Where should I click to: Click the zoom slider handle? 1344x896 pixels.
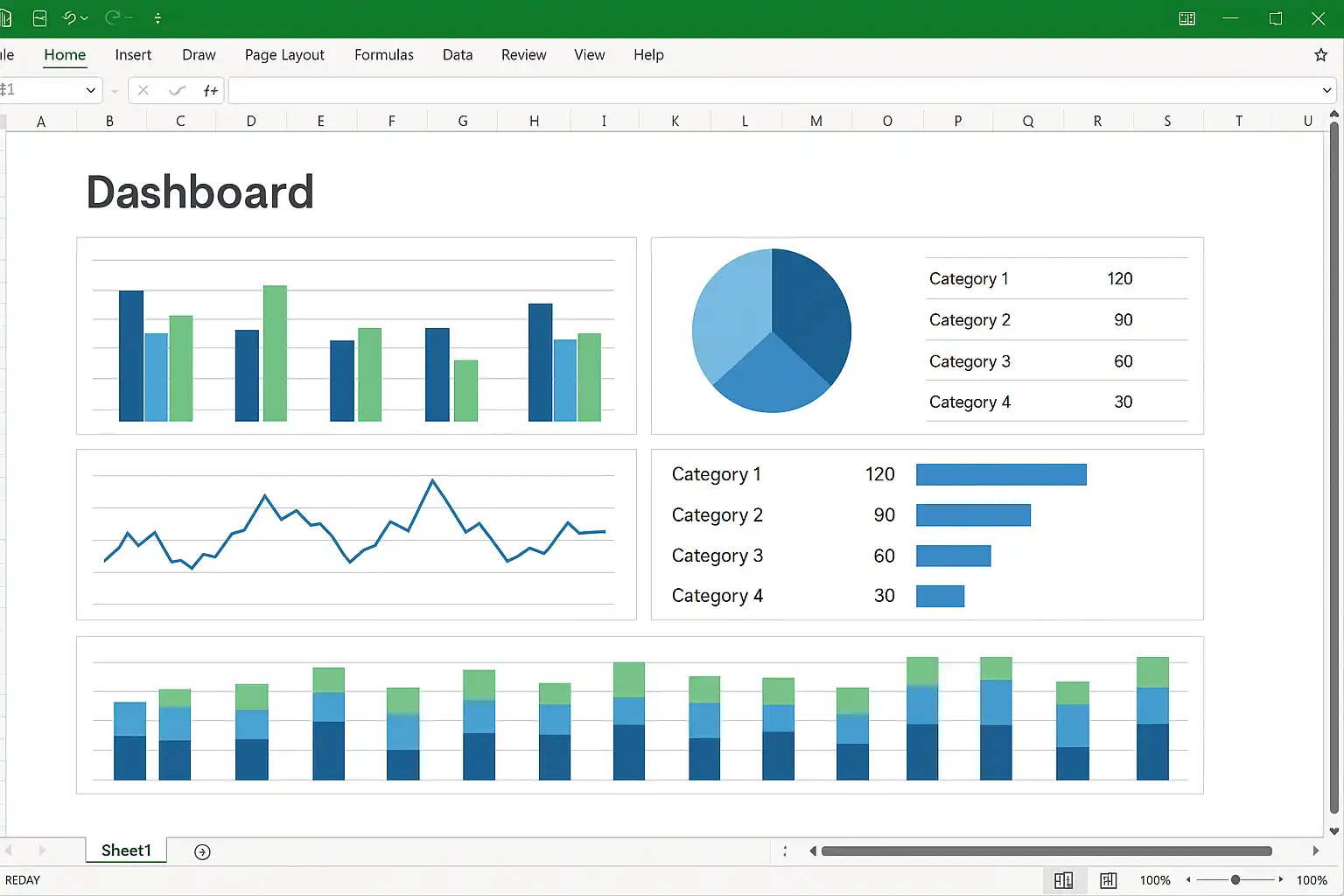click(1235, 880)
